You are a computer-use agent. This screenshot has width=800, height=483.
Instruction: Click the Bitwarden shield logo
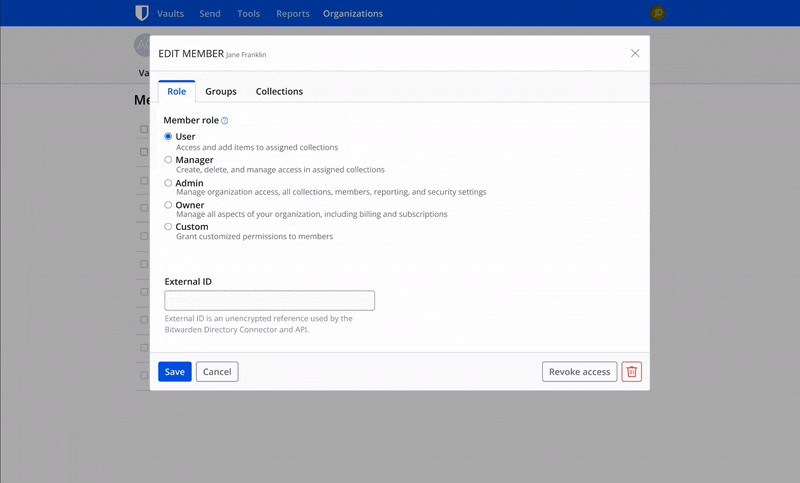pos(141,13)
